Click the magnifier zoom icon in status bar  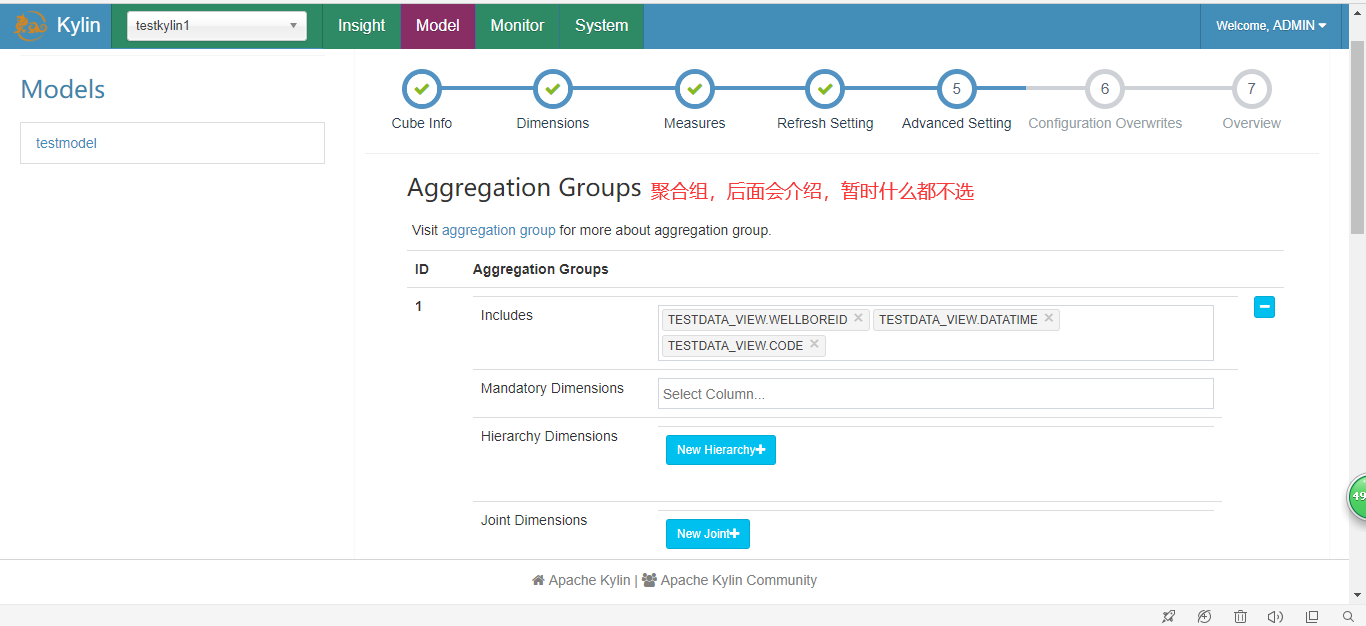pos(1348,616)
